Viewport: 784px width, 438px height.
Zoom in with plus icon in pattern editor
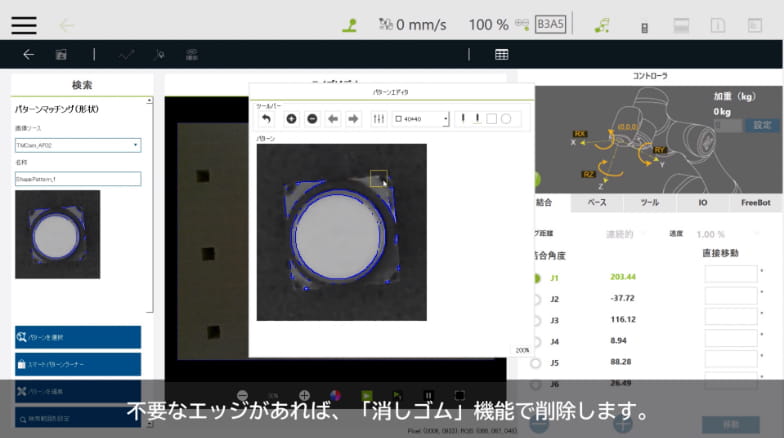pos(291,119)
